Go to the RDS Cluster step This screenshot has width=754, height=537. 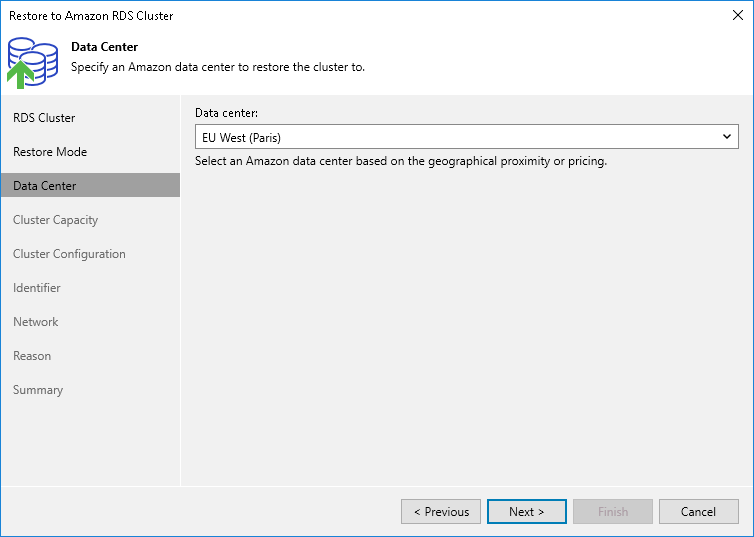click(44, 118)
